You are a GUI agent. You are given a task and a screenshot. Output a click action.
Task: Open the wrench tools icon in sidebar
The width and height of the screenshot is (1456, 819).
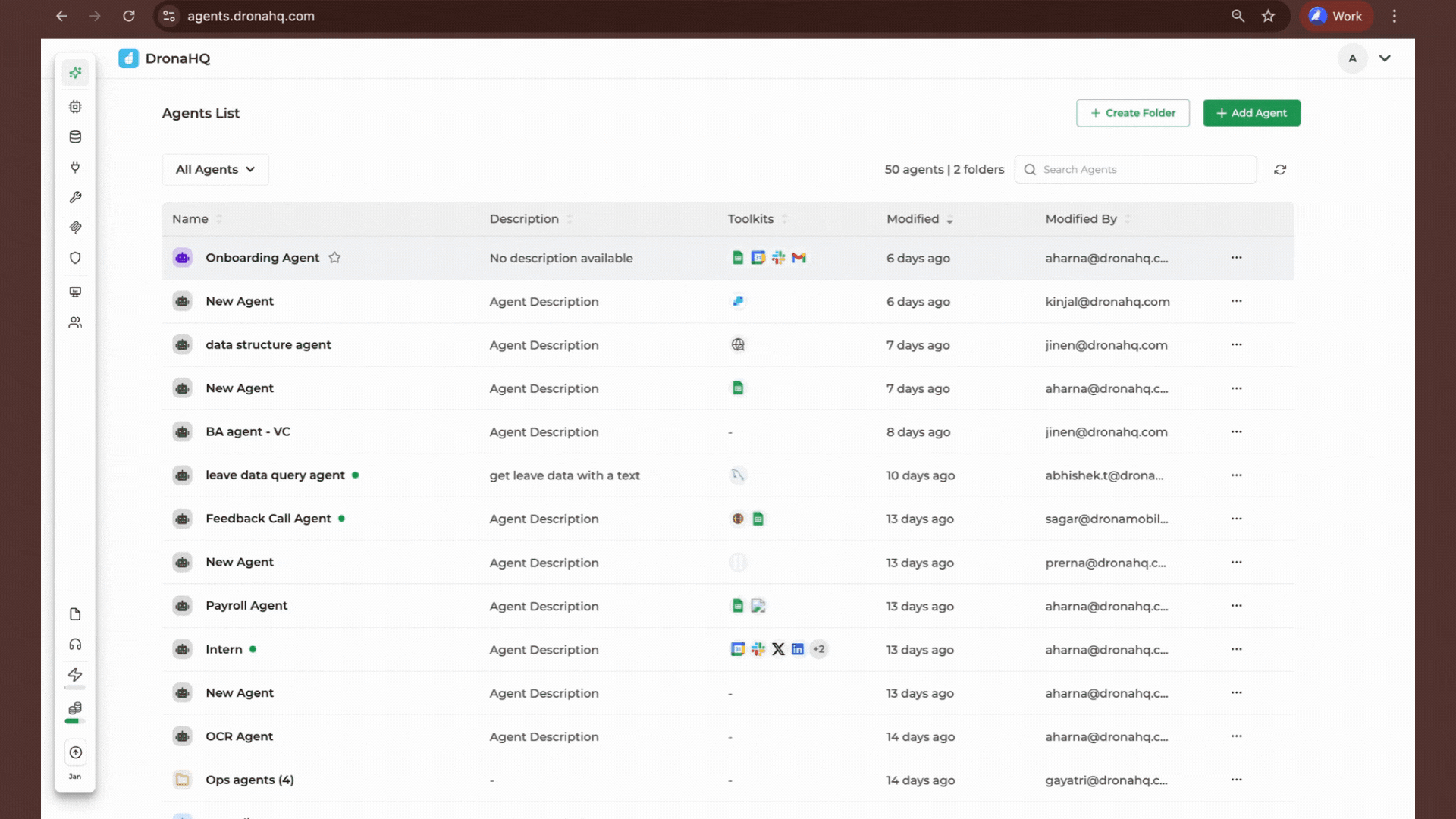coord(75,197)
